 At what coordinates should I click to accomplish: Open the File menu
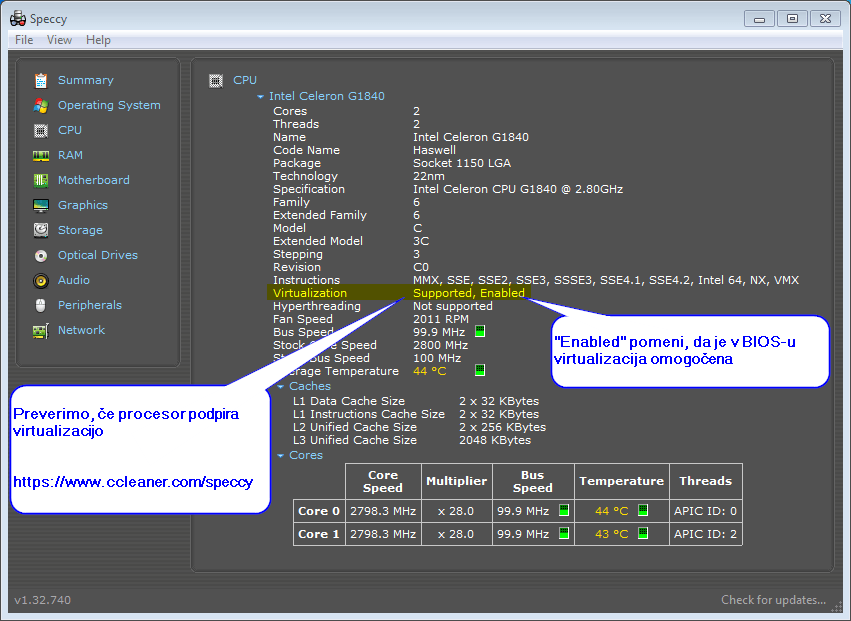pos(24,40)
